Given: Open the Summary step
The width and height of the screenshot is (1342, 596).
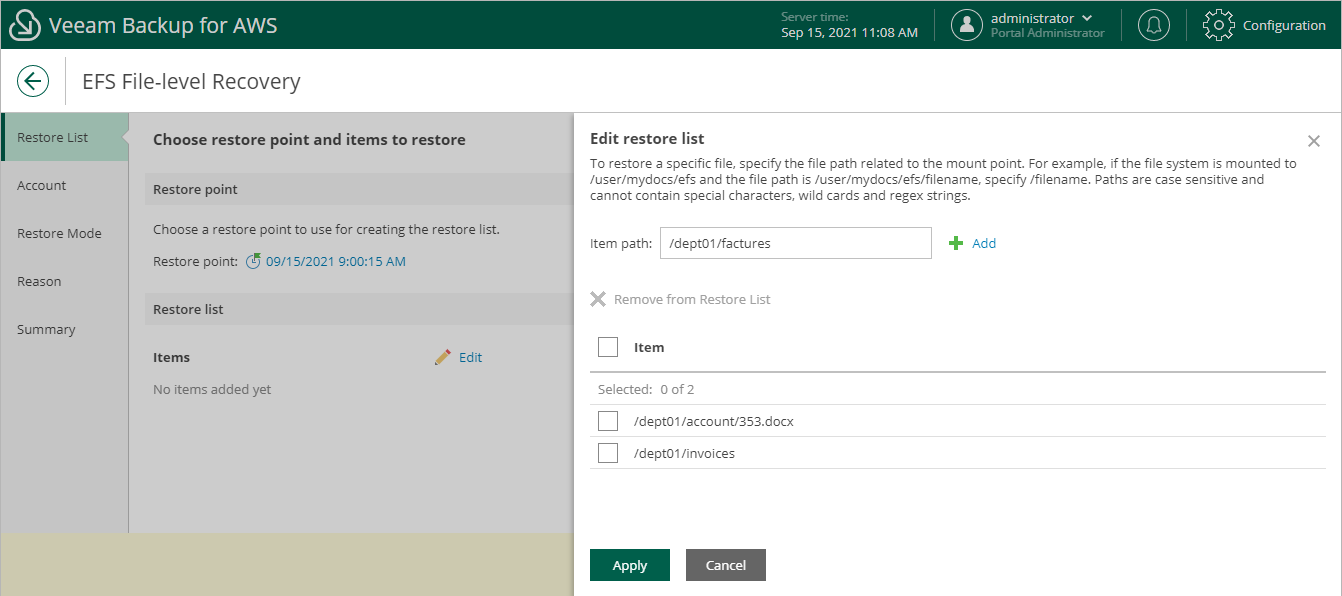Looking at the screenshot, I should coord(65,329).
